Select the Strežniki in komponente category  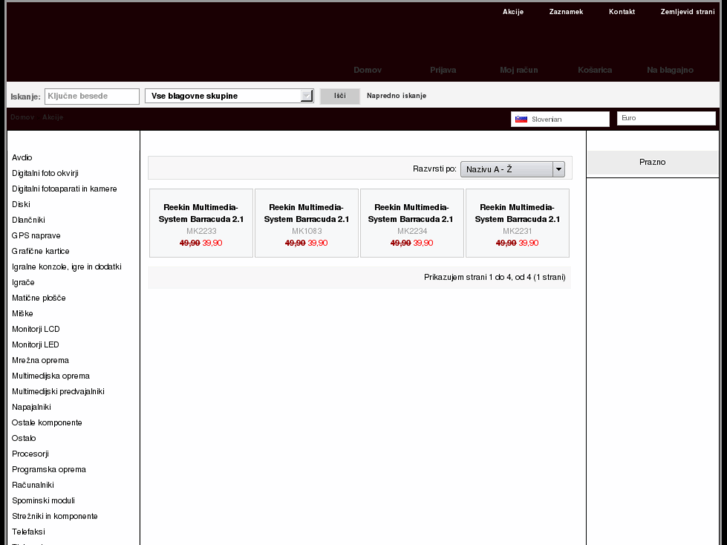(x=55, y=516)
